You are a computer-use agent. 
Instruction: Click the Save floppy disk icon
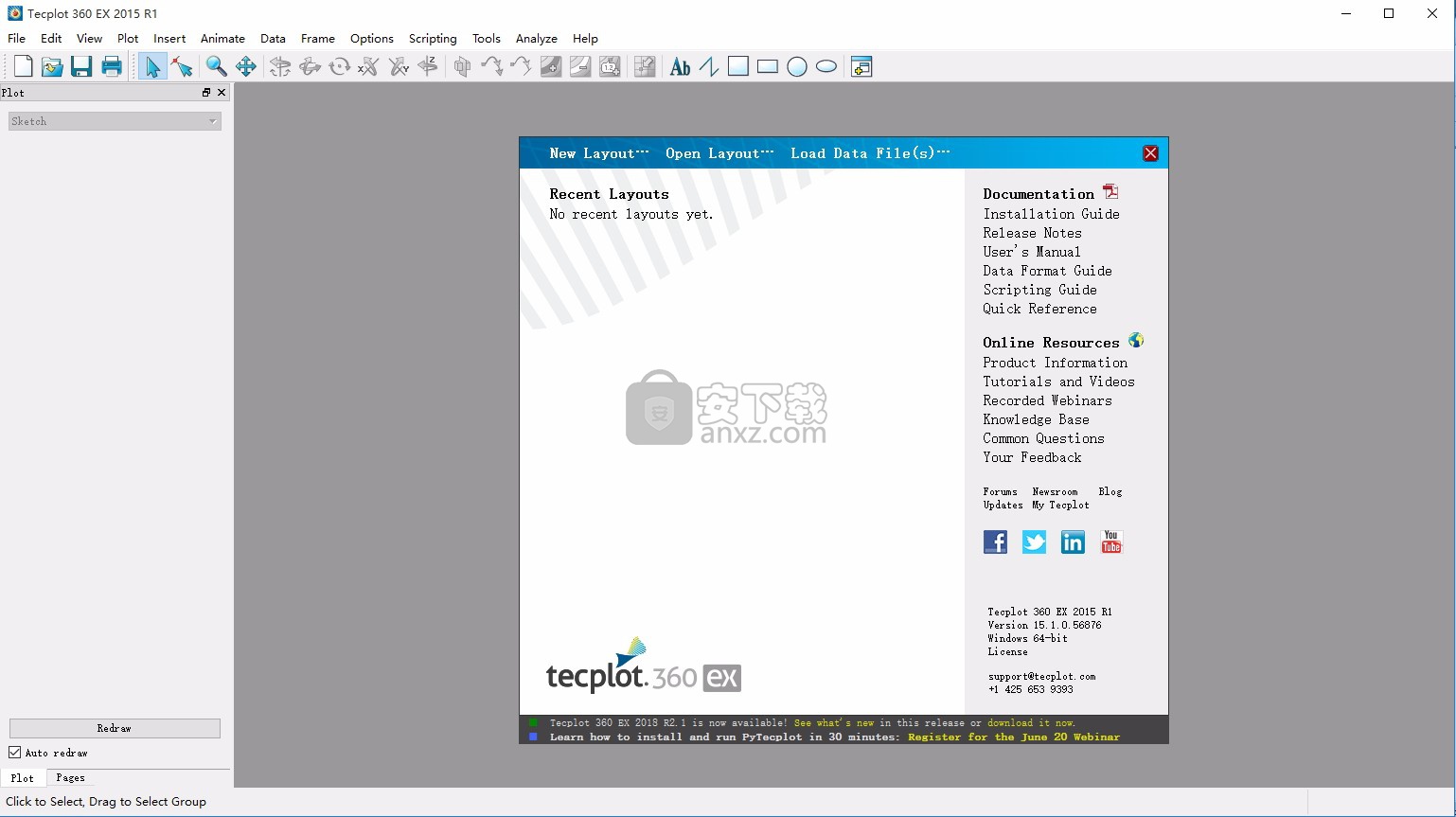click(x=81, y=66)
